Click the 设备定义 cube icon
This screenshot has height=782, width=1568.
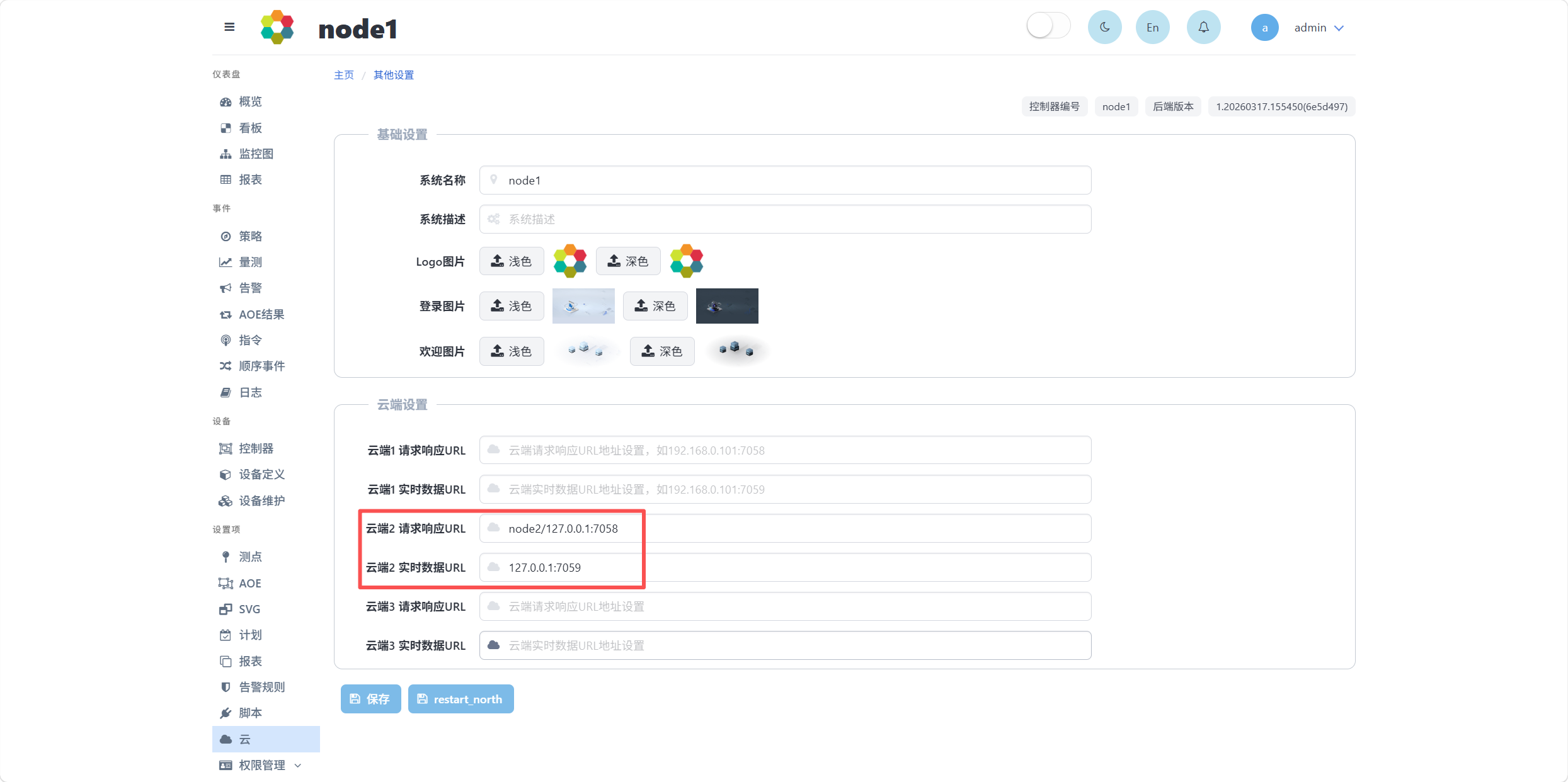226,474
